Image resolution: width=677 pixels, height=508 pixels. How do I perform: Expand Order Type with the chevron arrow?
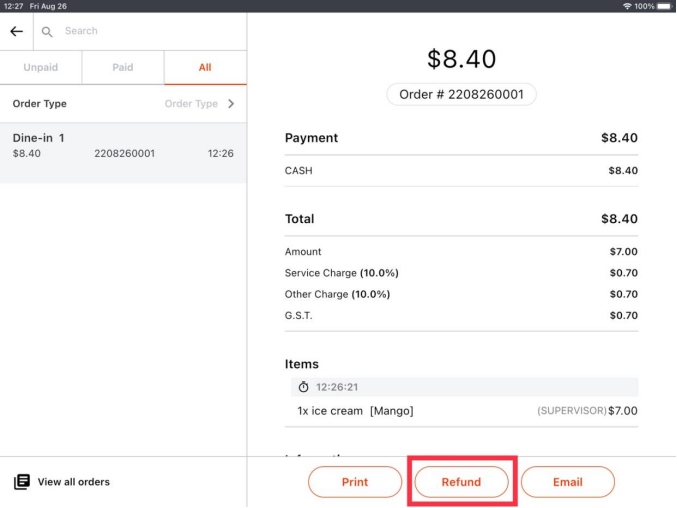[231, 104]
